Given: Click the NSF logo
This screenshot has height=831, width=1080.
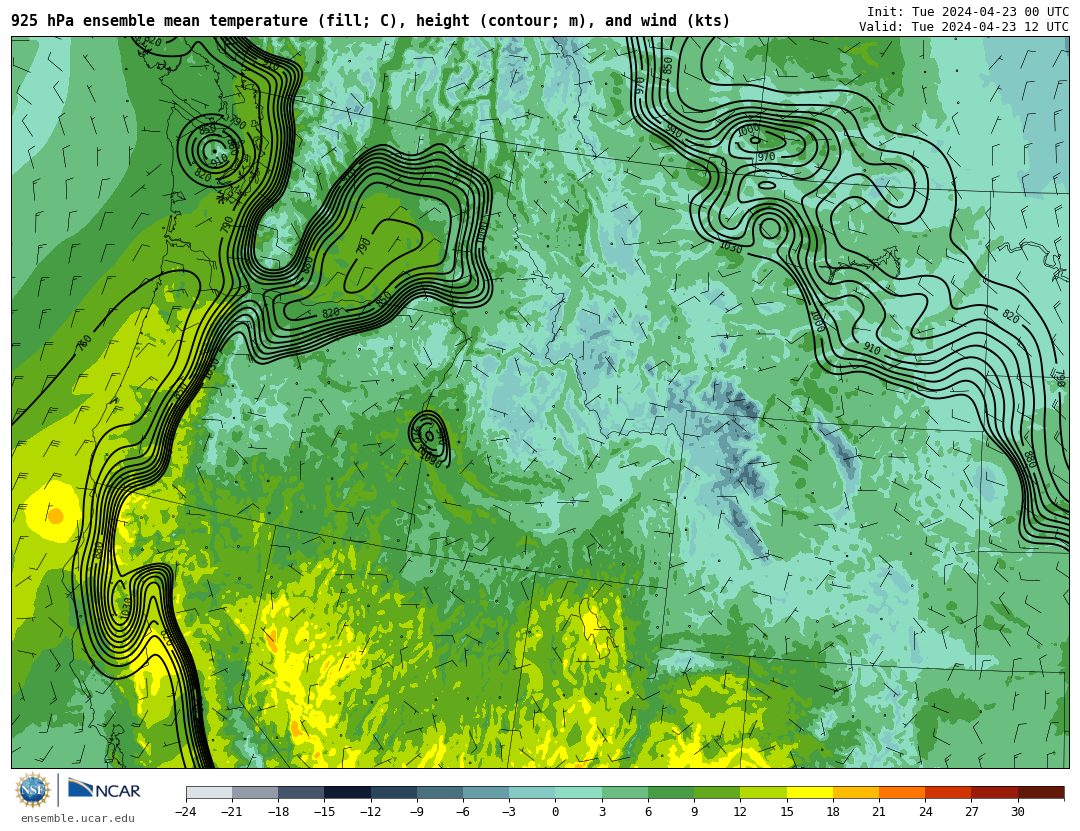Looking at the screenshot, I should pos(33,790).
